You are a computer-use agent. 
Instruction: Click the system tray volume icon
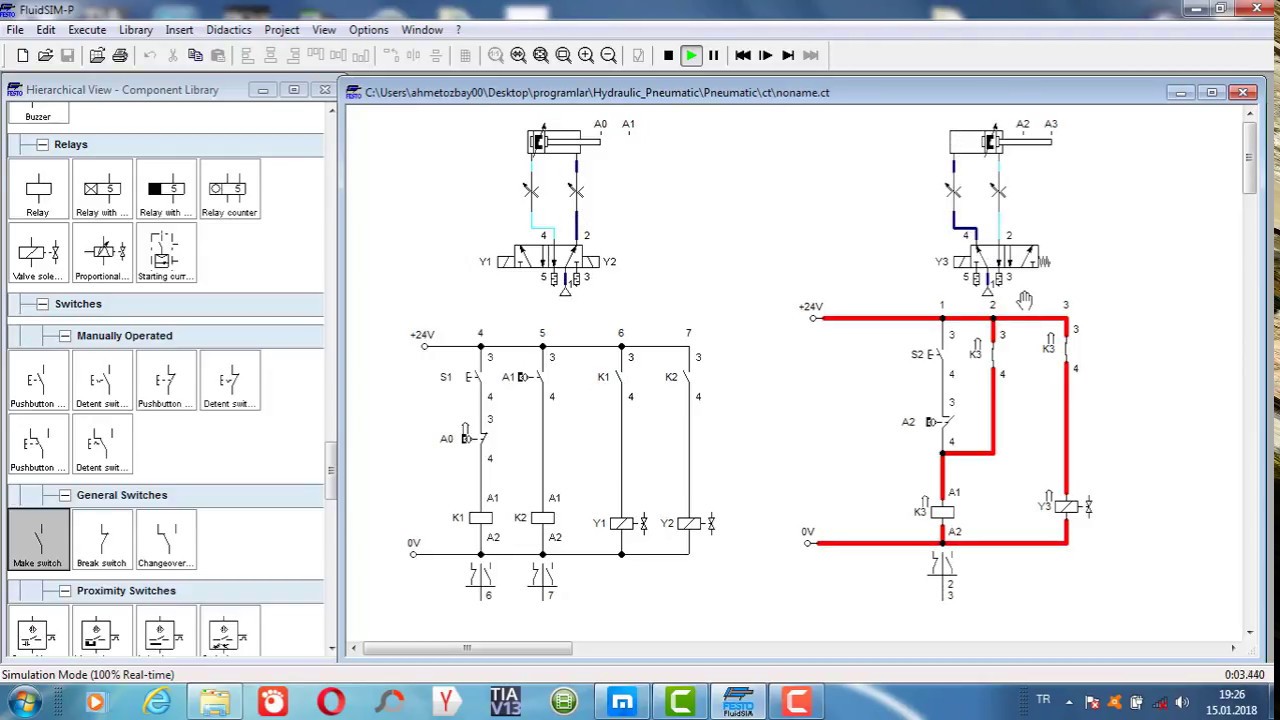pyautogui.click(x=1183, y=702)
